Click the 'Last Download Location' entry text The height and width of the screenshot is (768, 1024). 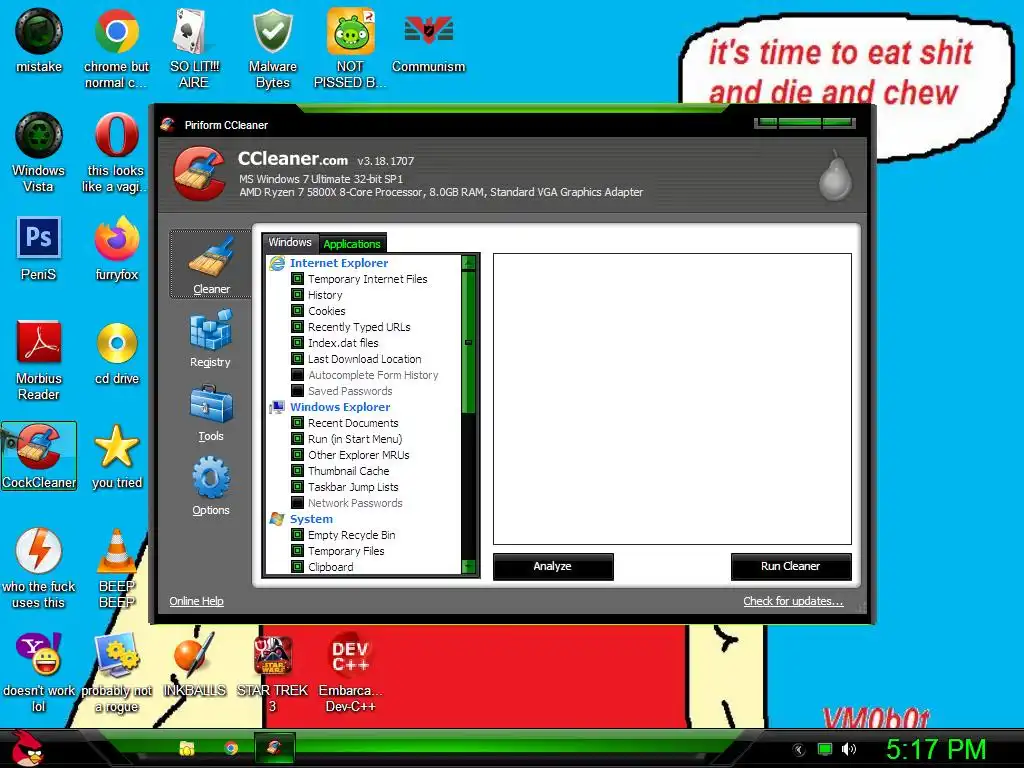click(364, 359)
